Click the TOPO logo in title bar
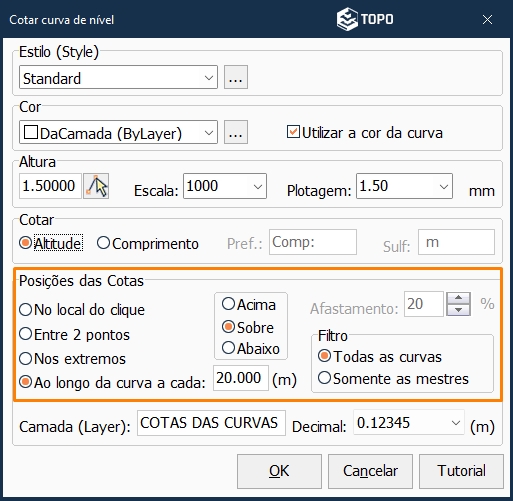Viewport: 513px width, 501px height. [x=365, y=19]
